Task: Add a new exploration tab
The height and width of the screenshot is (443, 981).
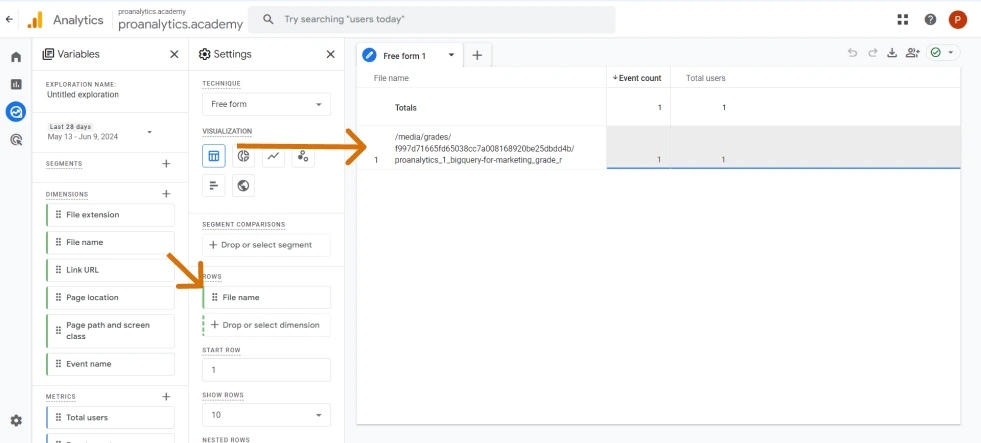Action: coord(477,55)
